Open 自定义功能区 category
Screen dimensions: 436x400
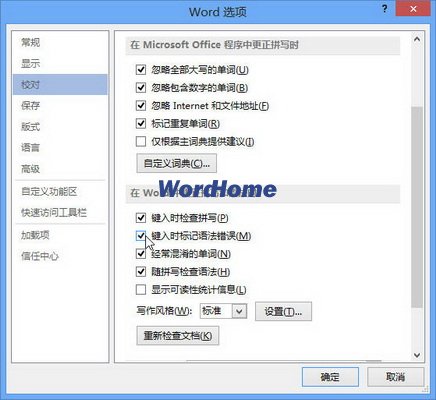coord(60,192)
